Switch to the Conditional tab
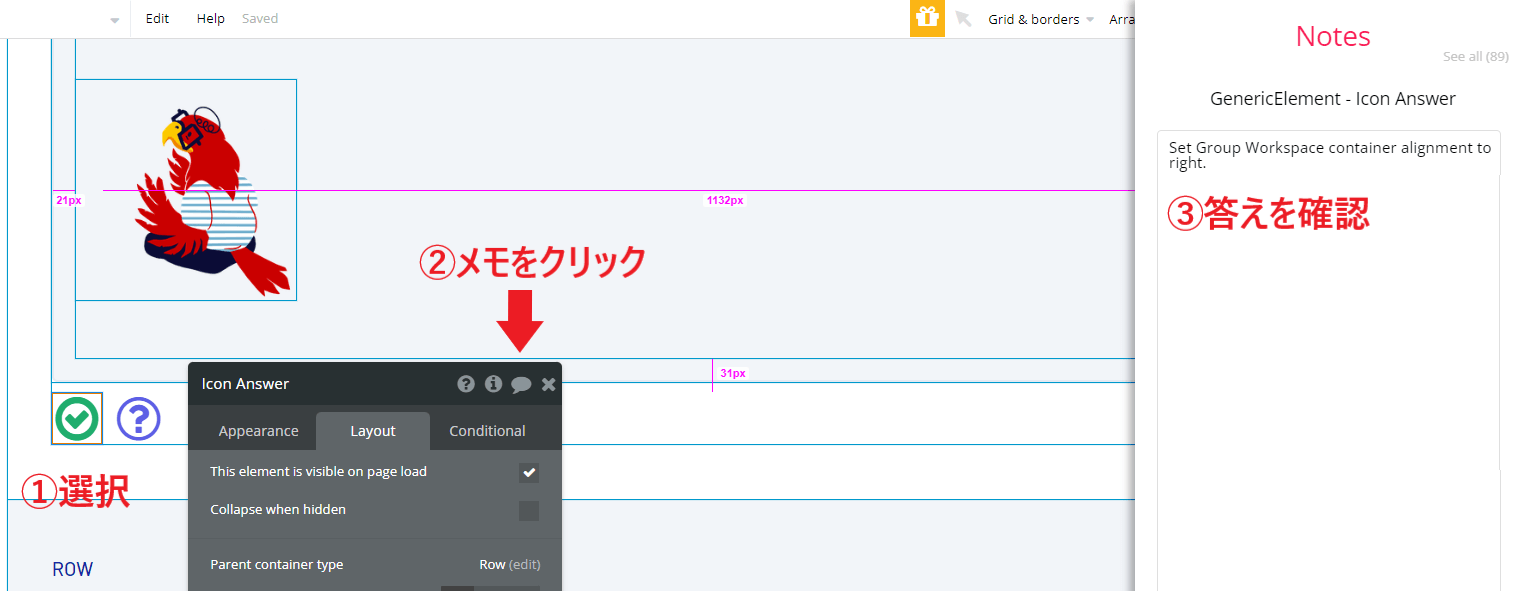 (x=486, y=430)
